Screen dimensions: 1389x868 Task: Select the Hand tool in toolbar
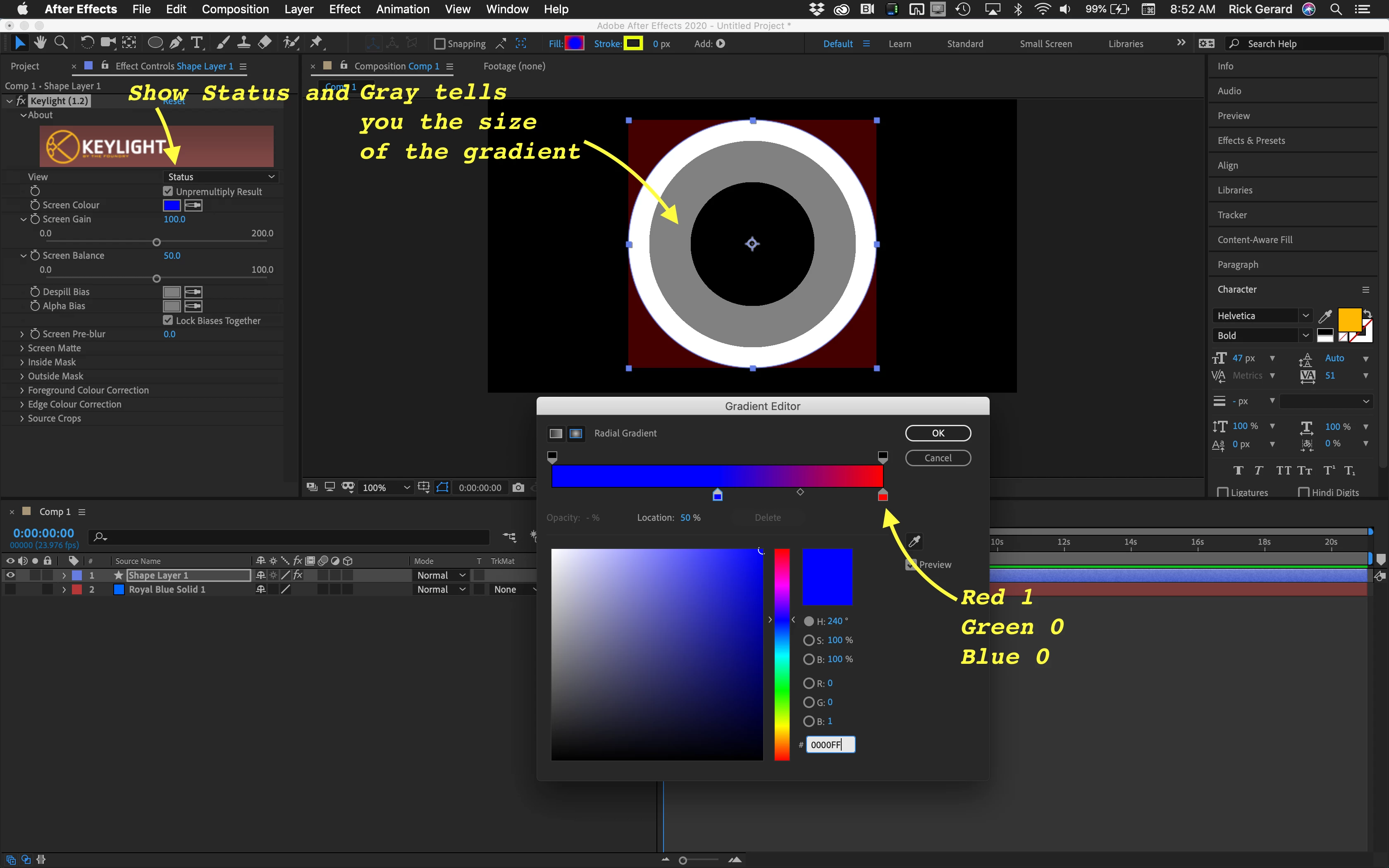click(x=40, y=43)
